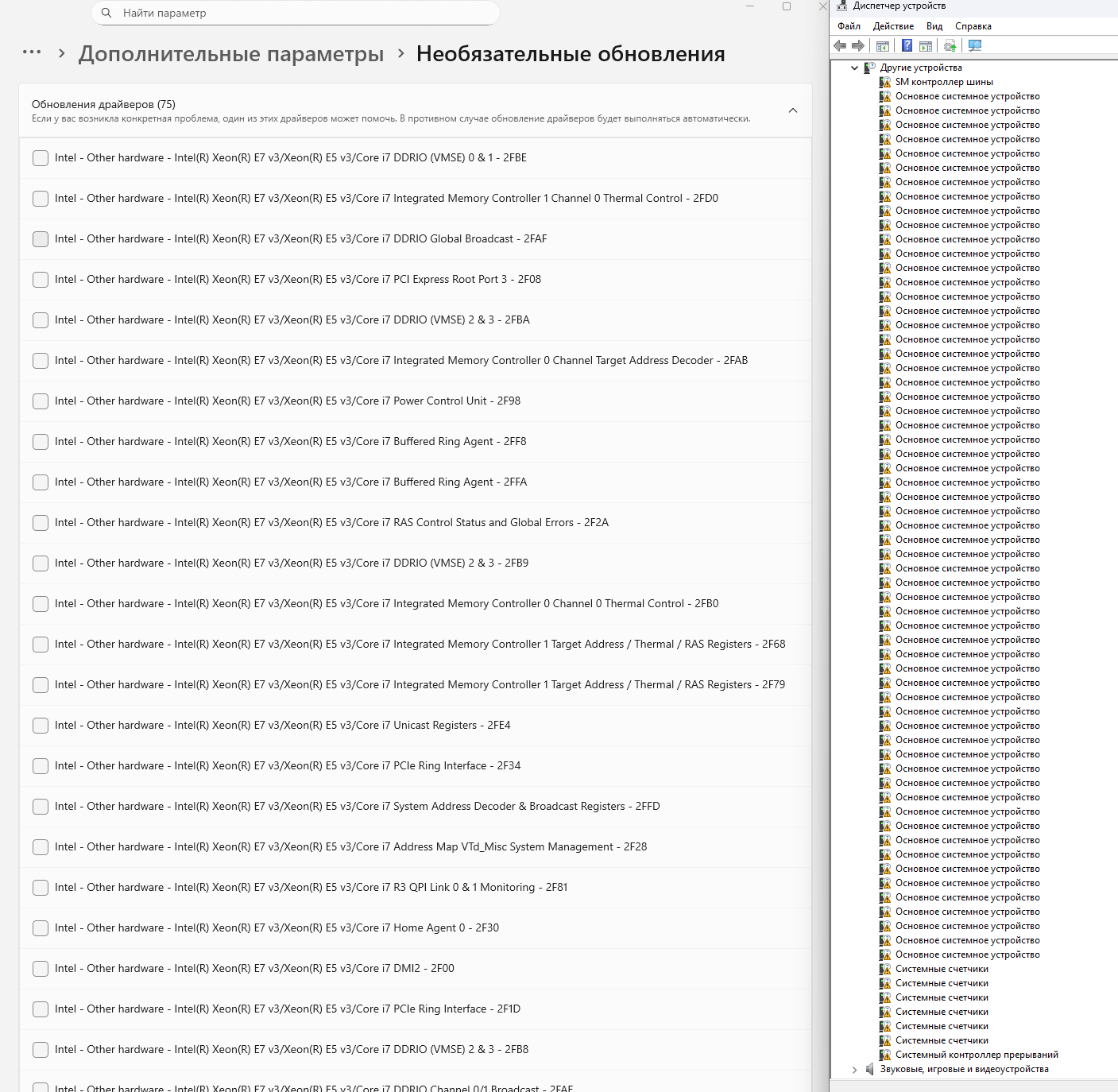Click the Back arrow in Device Manager toolbar
This screenshot has height=1092, width=1118.
pos(840,46)
